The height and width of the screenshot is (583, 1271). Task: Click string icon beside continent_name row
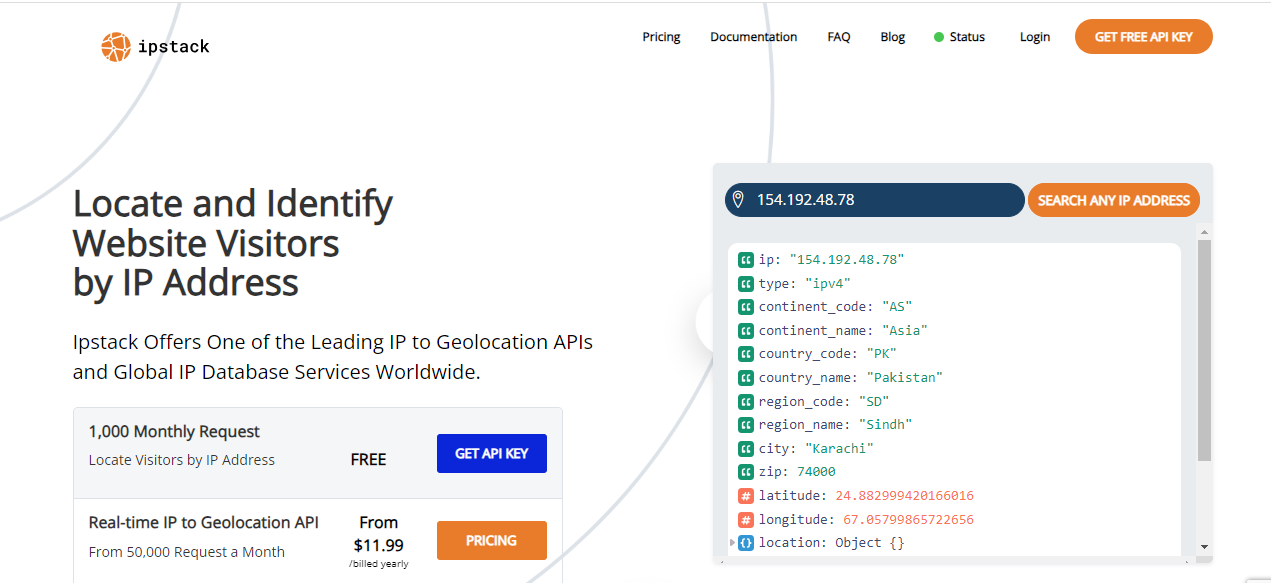point(745,330)
